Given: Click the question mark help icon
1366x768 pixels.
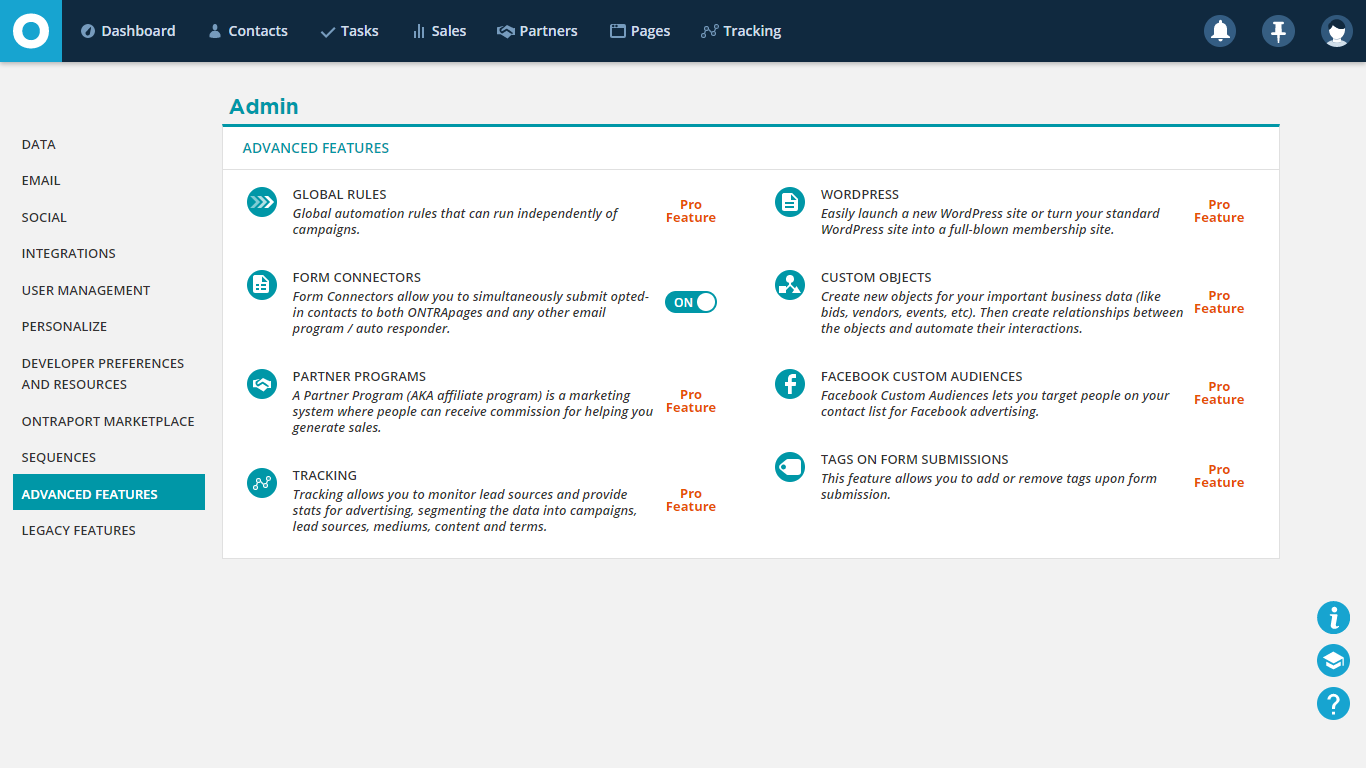Looking at the screenshot, I should pos(1333,704).
